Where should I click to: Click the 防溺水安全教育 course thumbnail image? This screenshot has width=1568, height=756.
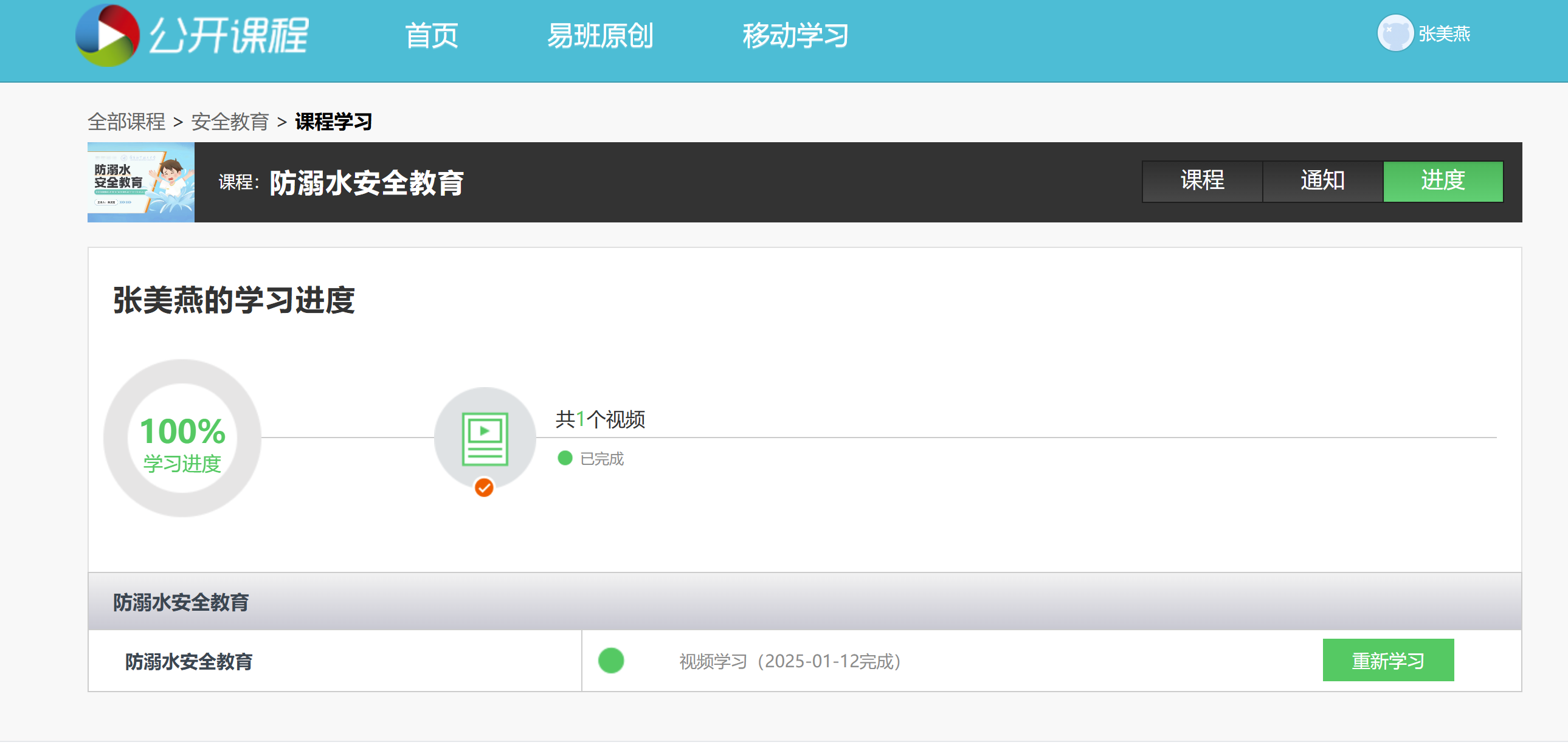click(x=141, y=182)
